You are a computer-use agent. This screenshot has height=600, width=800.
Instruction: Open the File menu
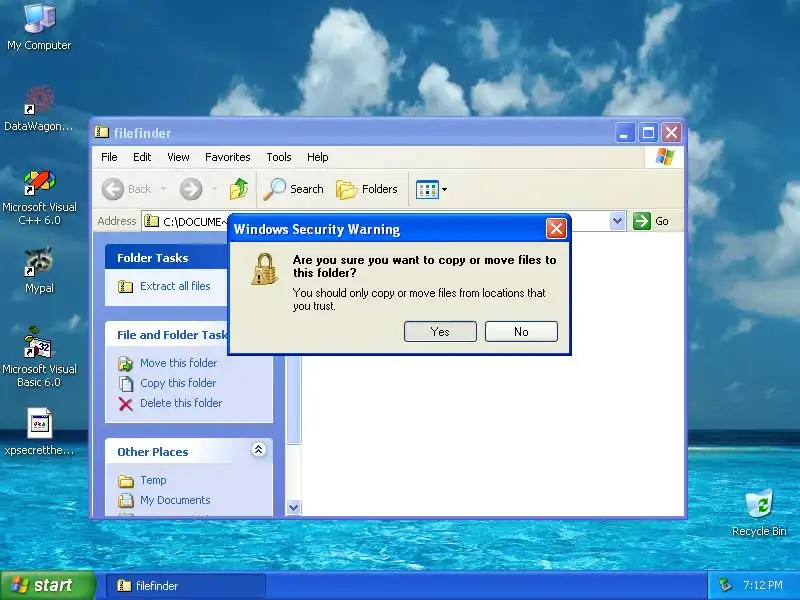109,157
